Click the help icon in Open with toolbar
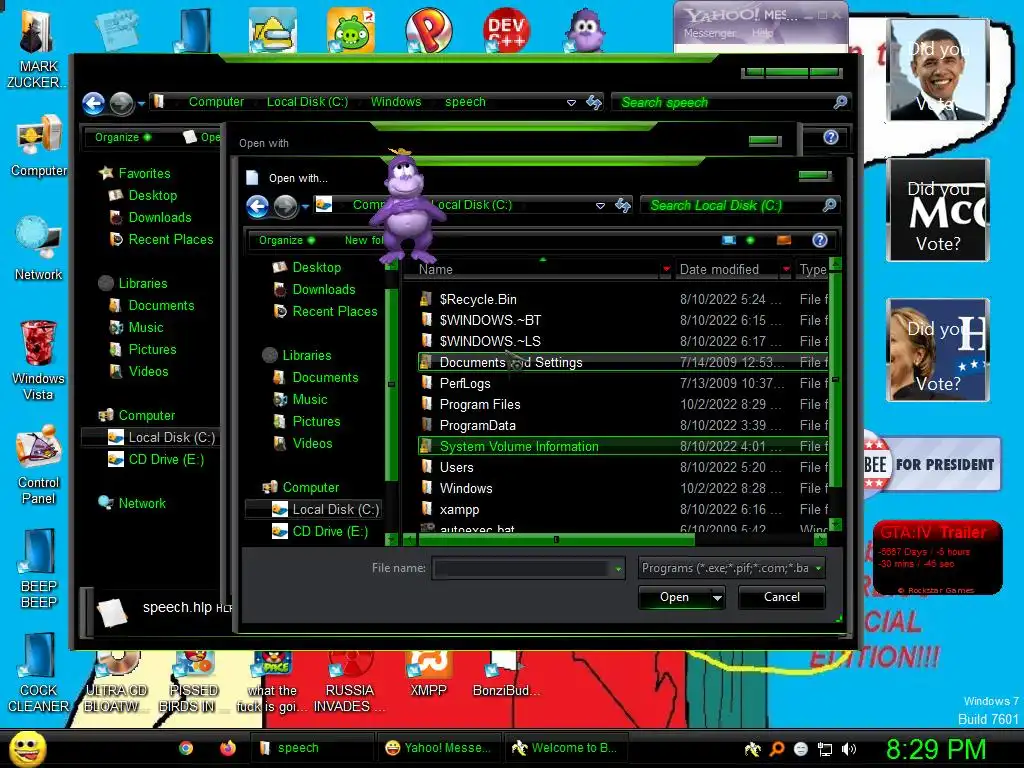This screenshot has height=768, width=1024. (x=820, y=240)
